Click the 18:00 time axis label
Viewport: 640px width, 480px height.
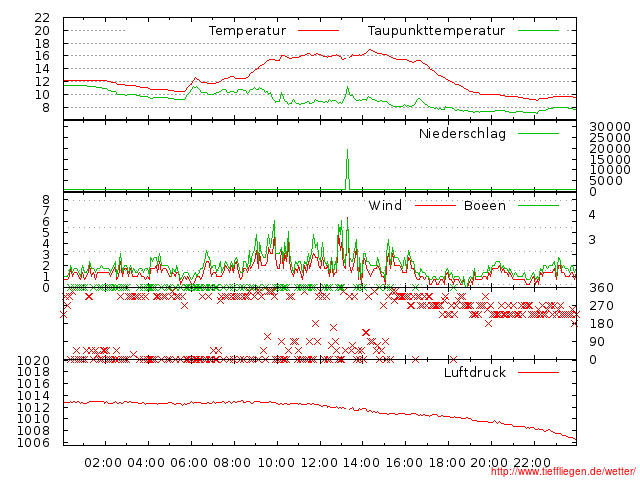[447, 463]
